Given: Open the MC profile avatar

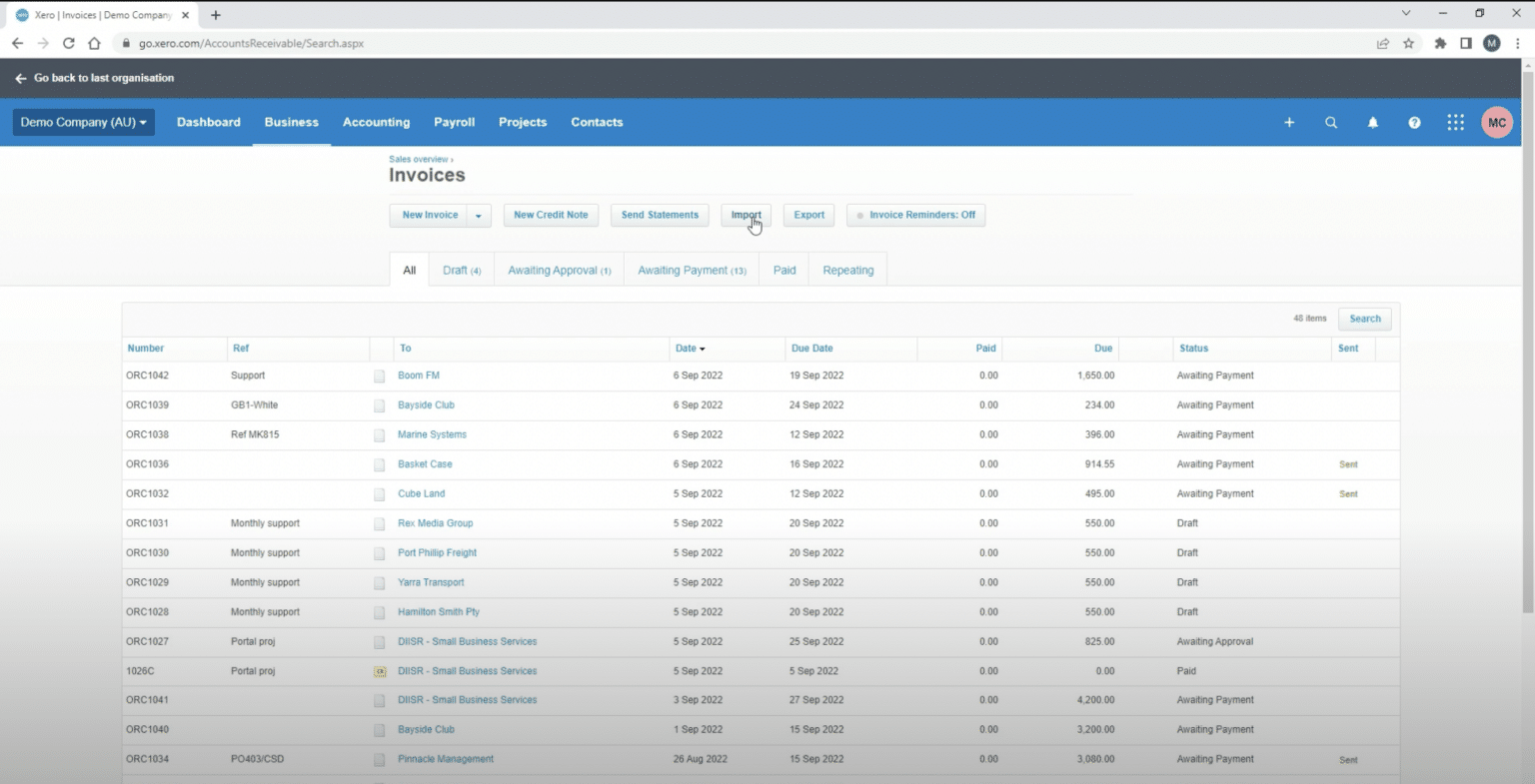Looking at the screenshot, I should (x=1496, y=122).
